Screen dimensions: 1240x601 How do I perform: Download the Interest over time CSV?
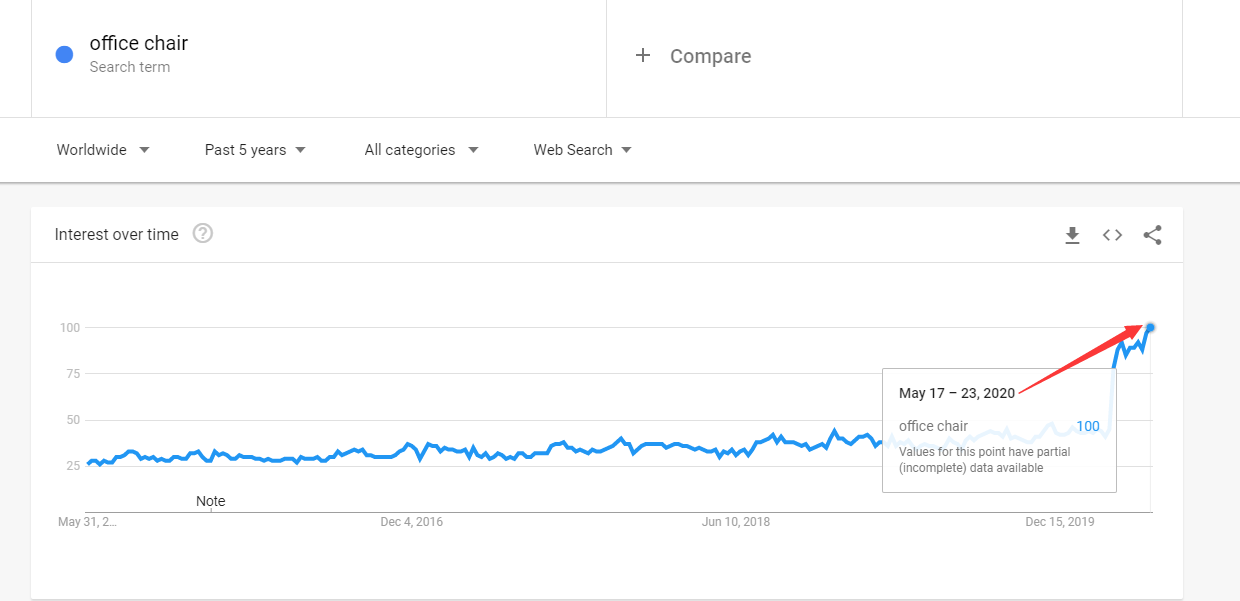(x=1072, y=235)
